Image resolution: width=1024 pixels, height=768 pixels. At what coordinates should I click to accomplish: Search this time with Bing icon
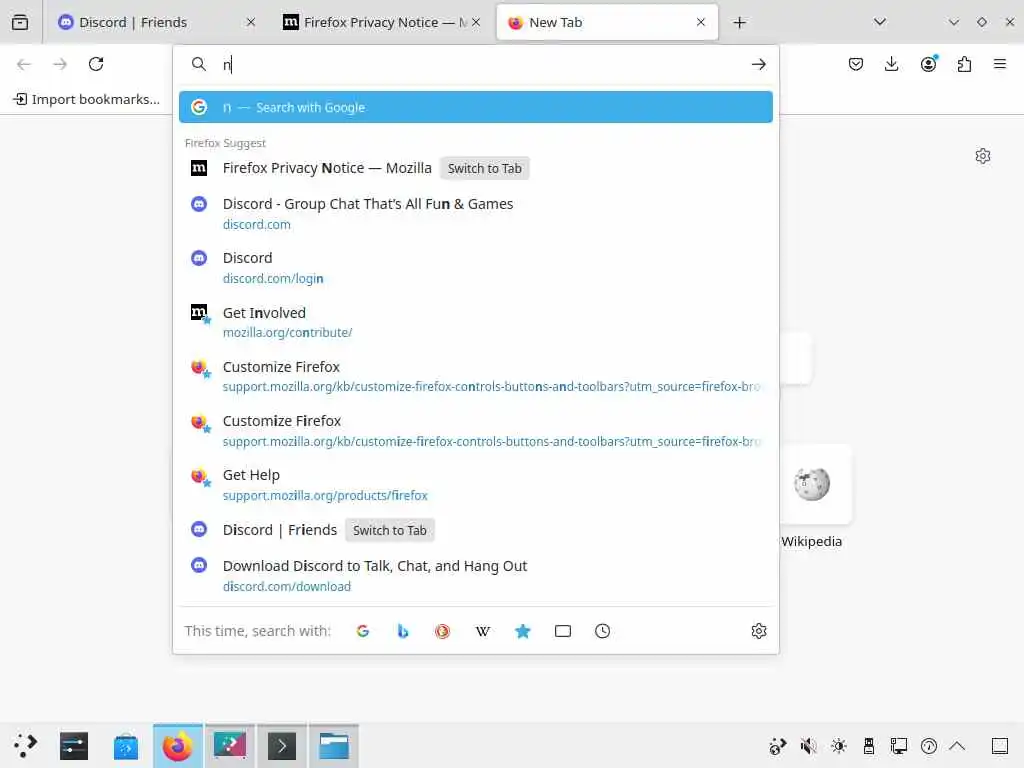(402, 631)
